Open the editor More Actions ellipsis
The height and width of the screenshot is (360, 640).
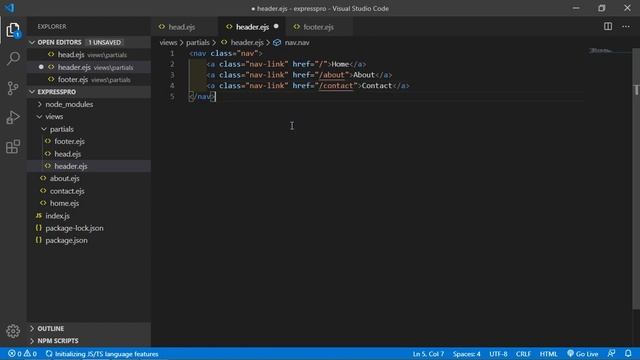point(626,27)
